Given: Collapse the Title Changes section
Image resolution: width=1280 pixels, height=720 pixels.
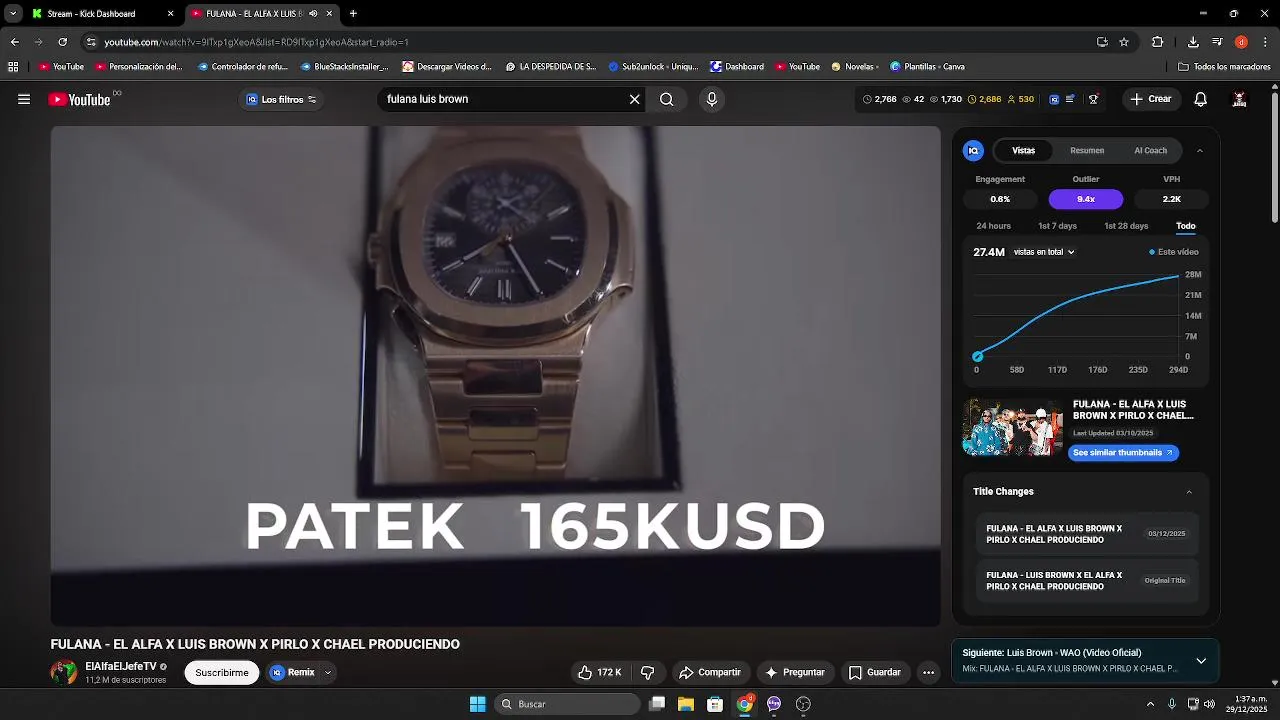Looking at the screenshot, I should [x=1189, y=492].
